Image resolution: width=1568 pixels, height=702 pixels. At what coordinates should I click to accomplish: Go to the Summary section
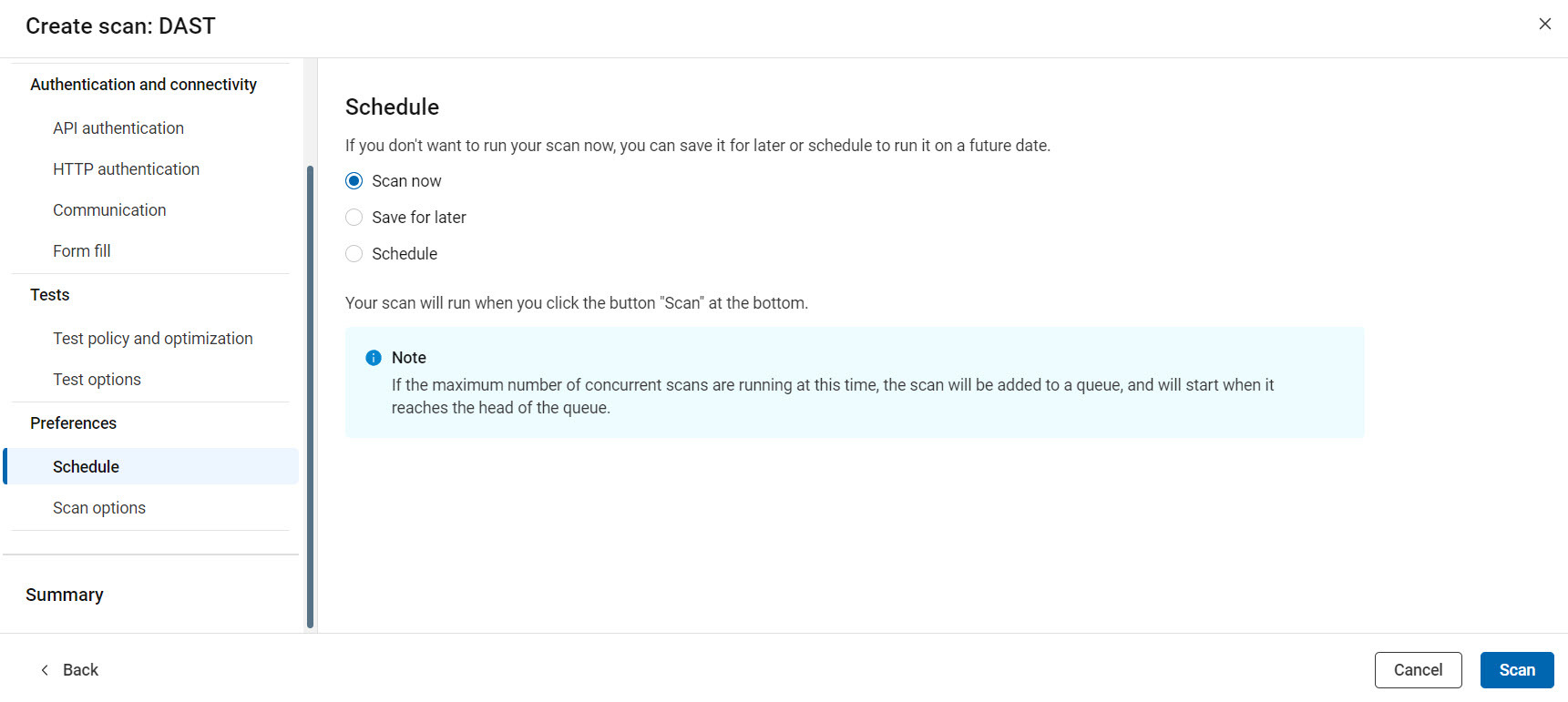64,594
